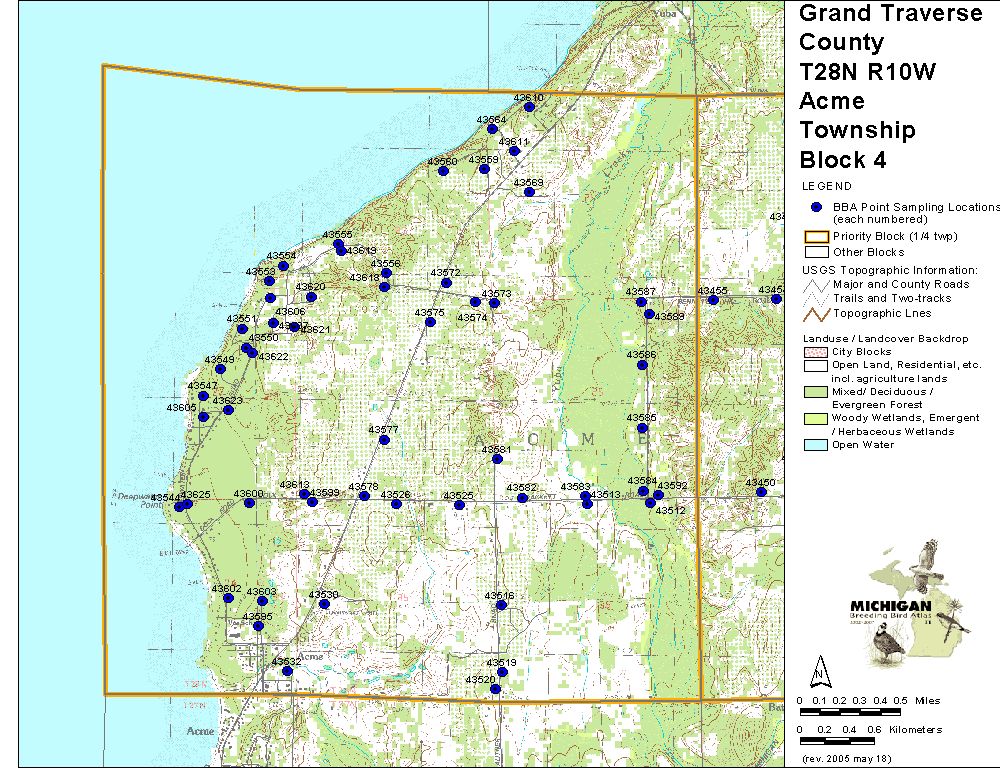Select sampling point 43450 dot
1000x768 pixels.
(761, 491)
